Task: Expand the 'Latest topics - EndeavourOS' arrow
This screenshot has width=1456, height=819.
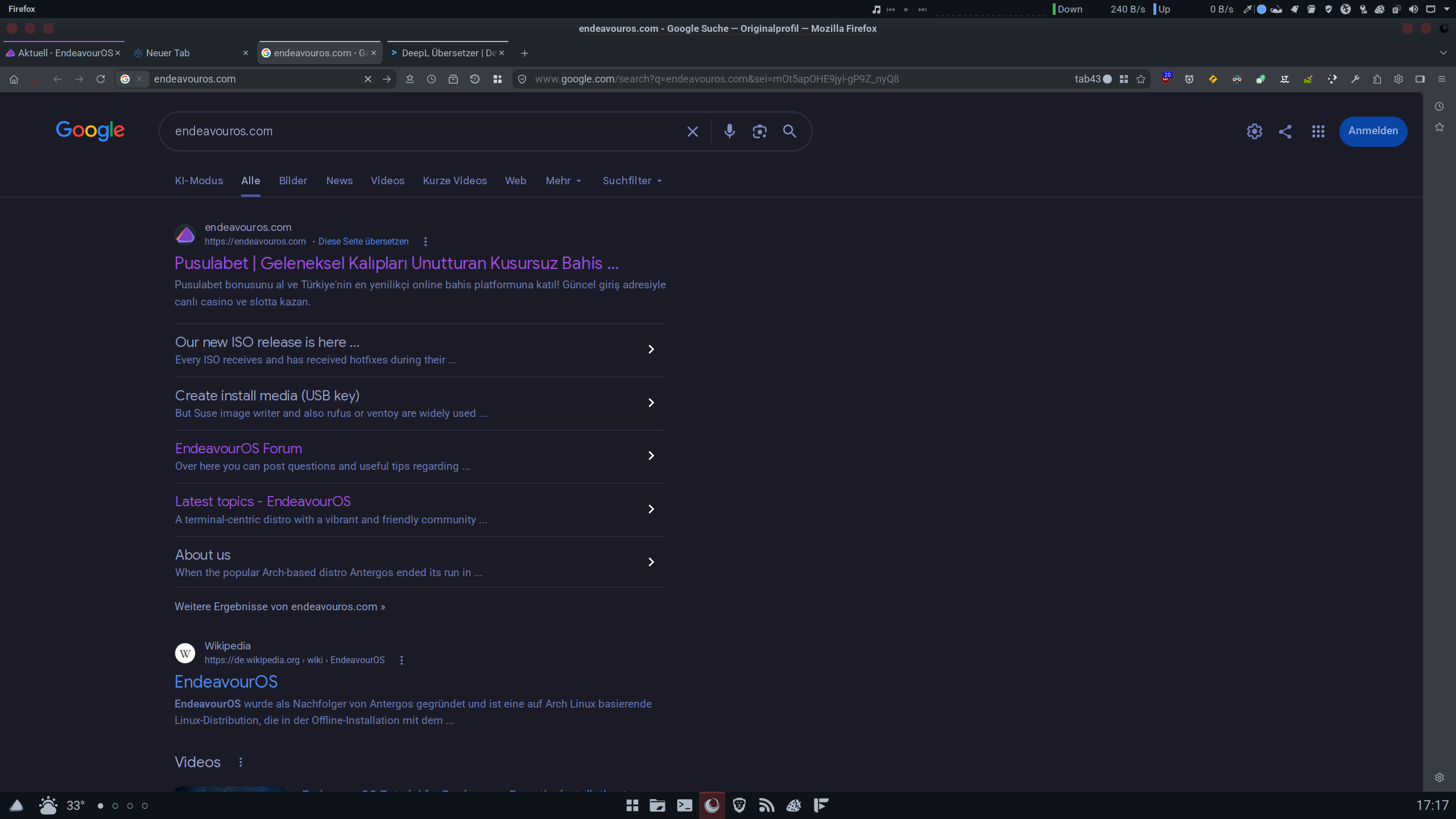Action: pyautogui.click(x=651, y=510)
